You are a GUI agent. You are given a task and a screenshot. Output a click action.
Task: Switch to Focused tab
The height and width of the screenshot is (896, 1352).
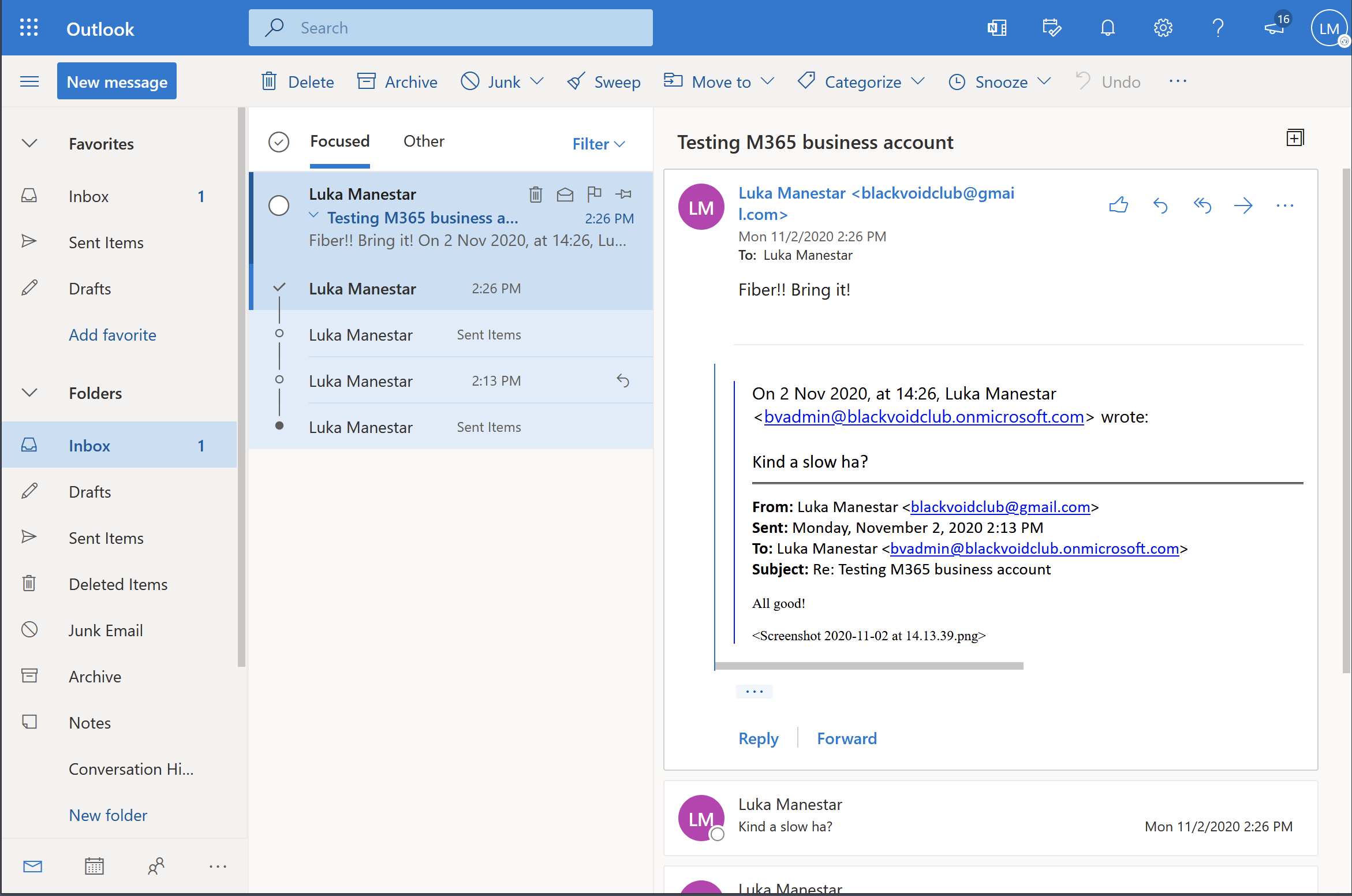[339, 141]
